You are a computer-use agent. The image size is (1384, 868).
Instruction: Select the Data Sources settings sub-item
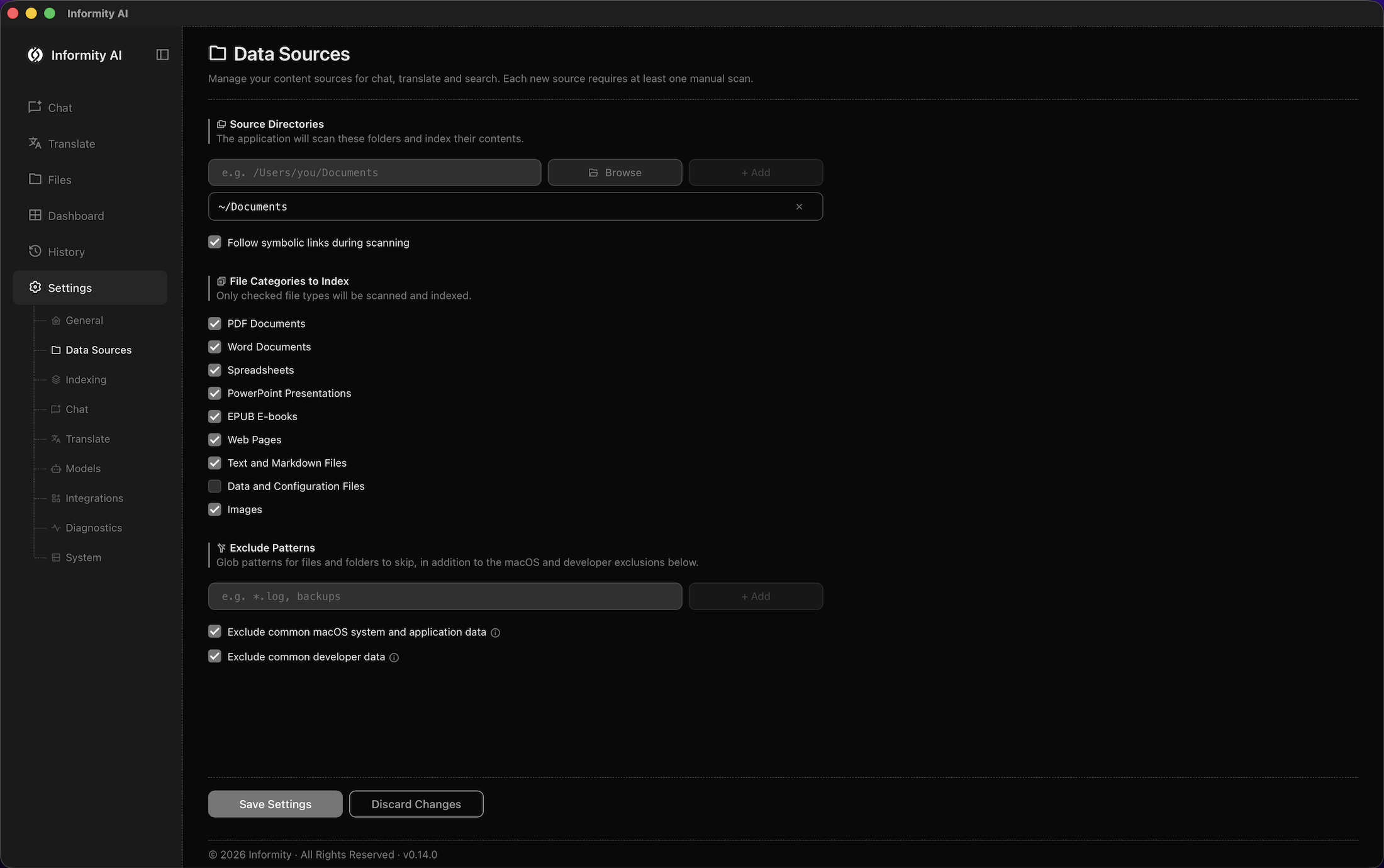tap(91, 350)
